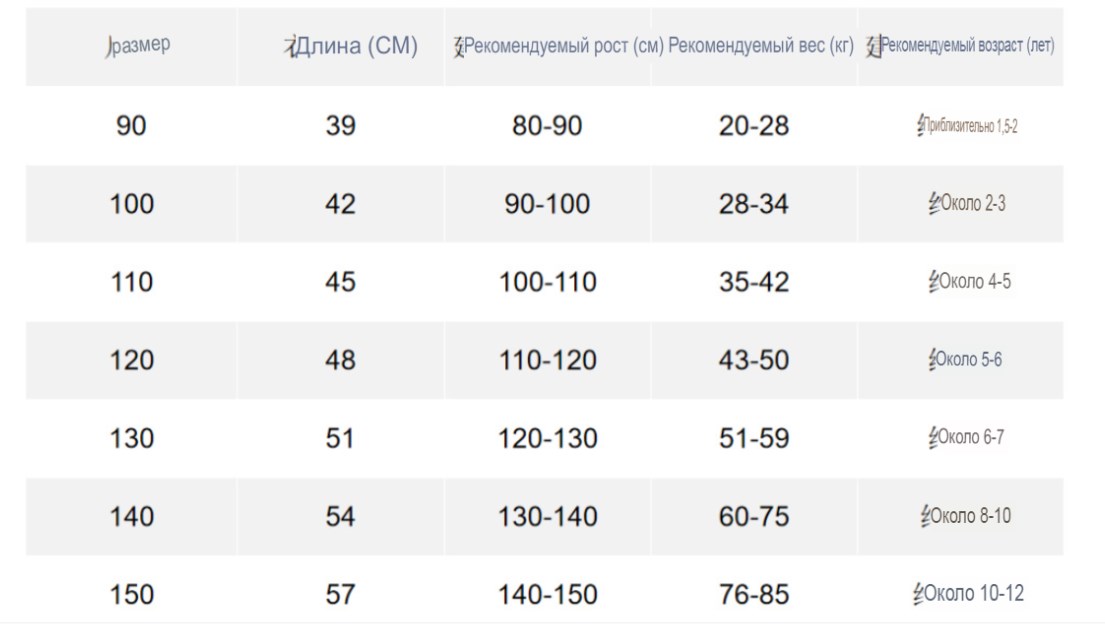Click the size 110 cell

[x=132, y=283]
